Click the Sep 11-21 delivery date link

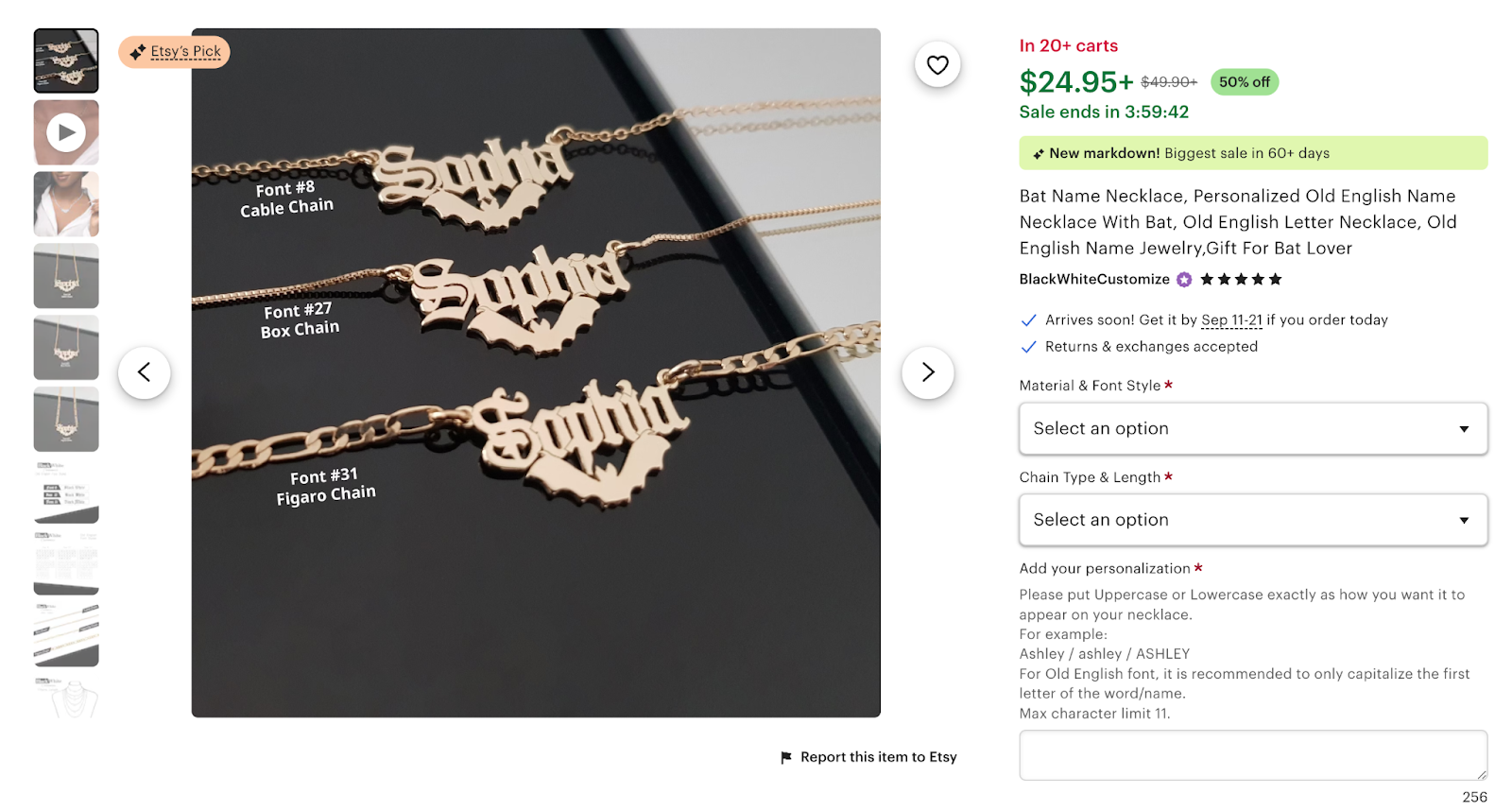click(1231, 320)
